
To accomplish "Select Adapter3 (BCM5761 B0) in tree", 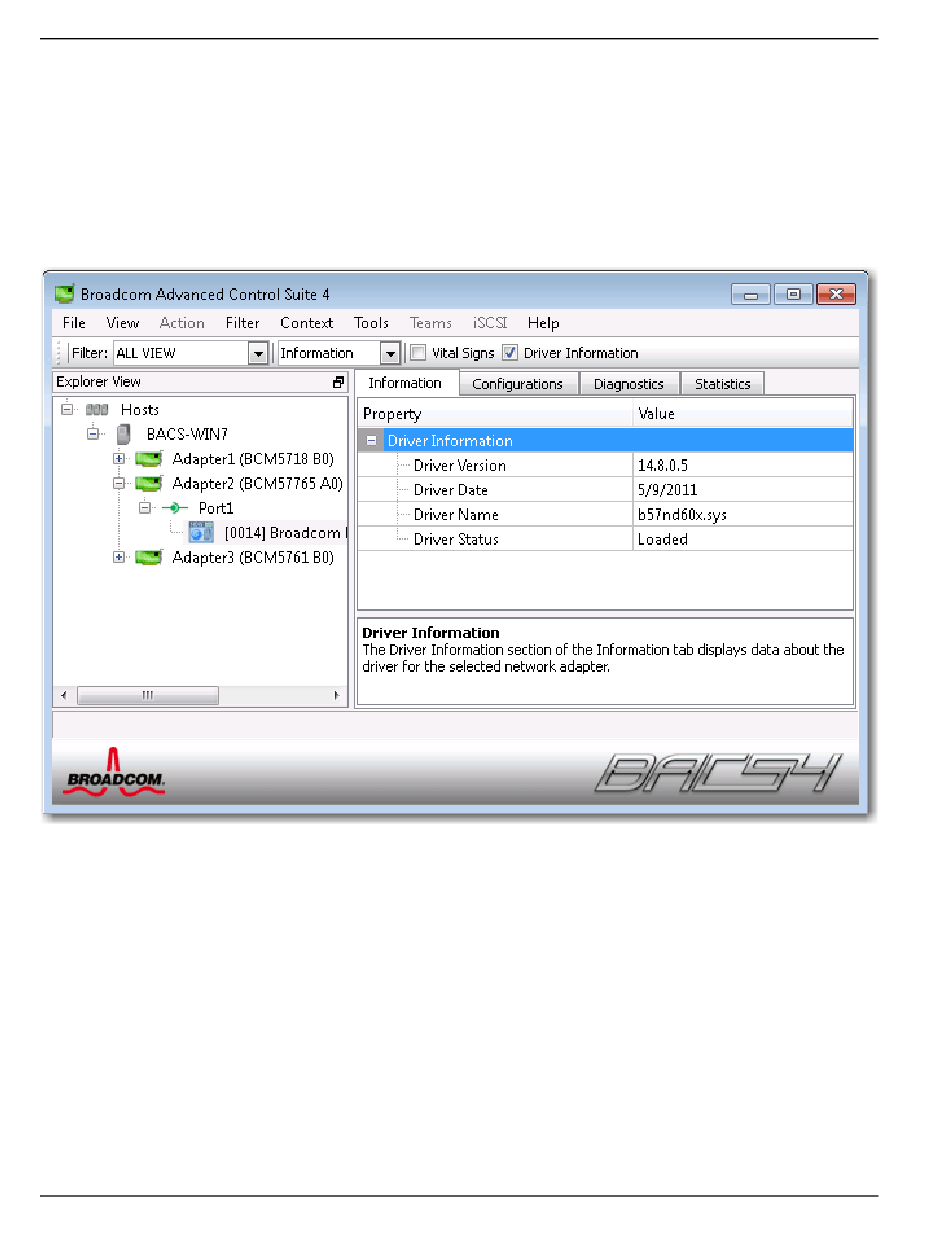I will [x=253, y=557].
